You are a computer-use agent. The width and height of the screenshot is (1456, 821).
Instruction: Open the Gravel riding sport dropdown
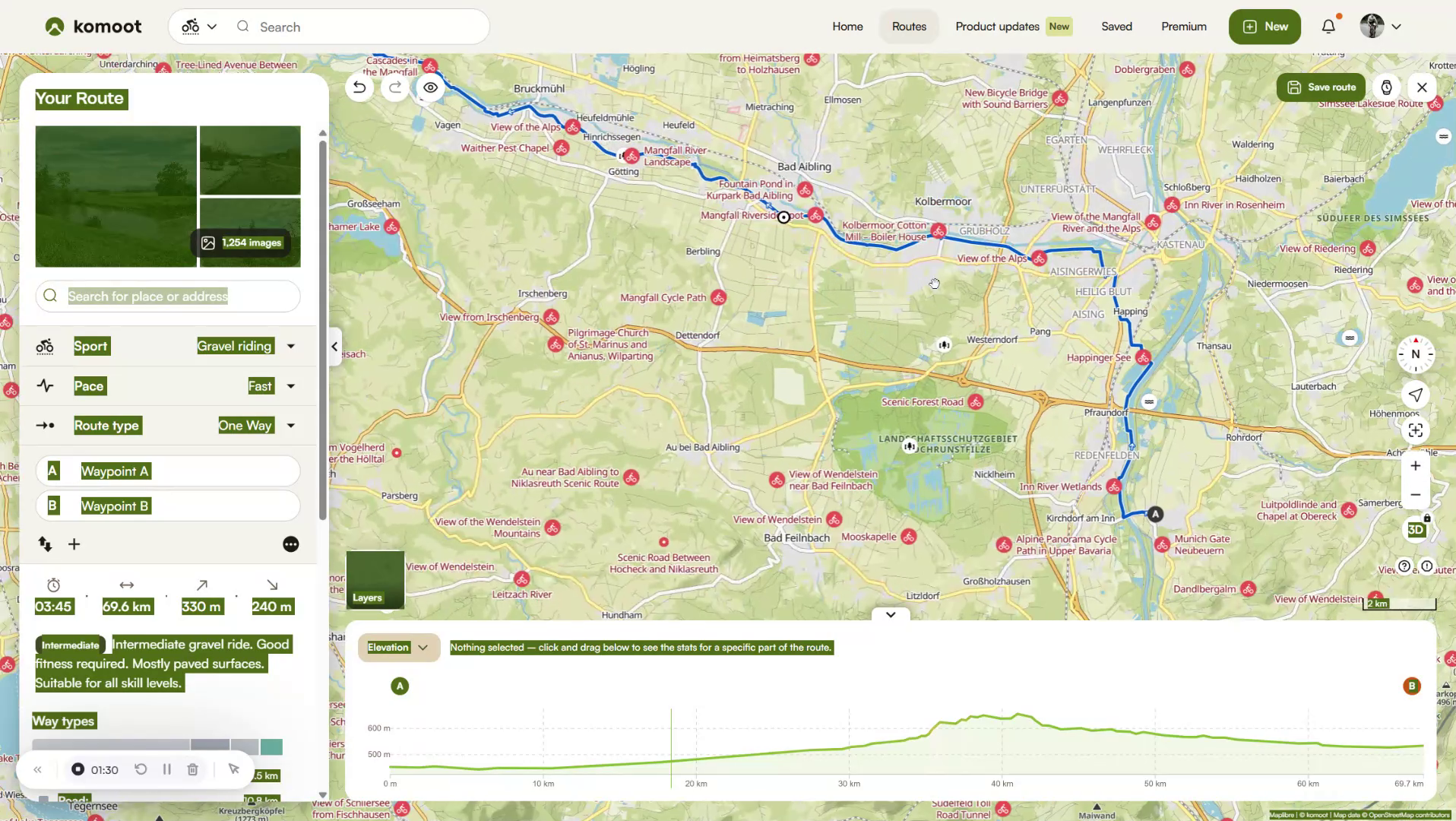tap(290, 346)
